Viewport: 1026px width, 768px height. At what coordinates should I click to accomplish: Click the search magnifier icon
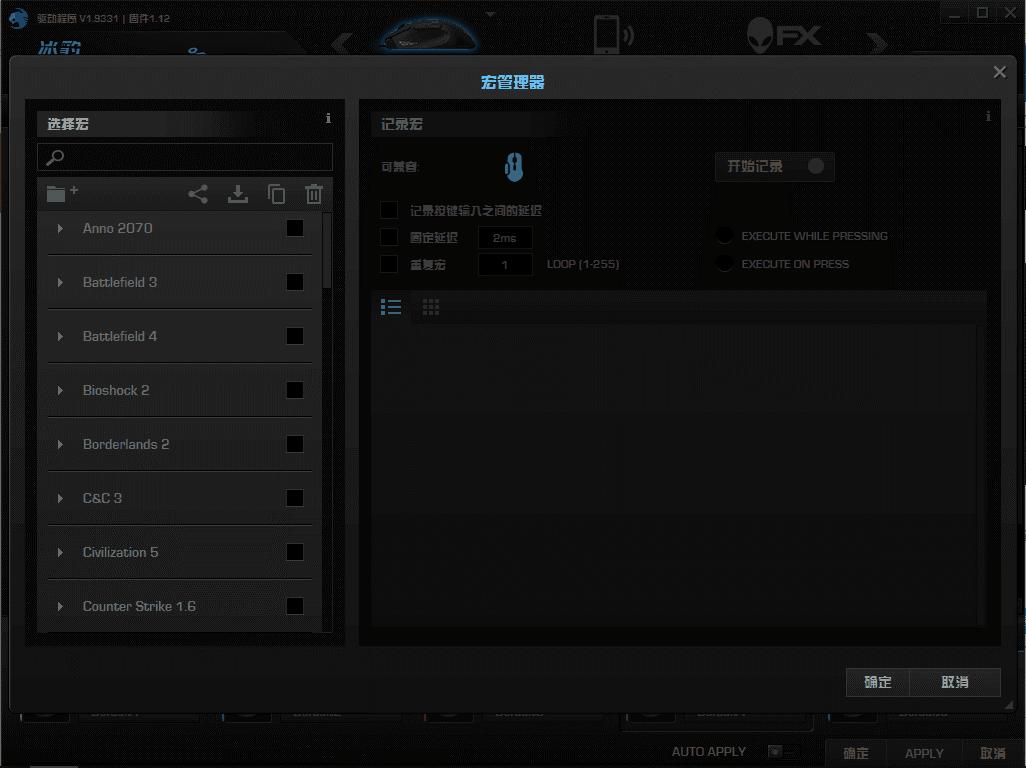click(x=55, y=157)
